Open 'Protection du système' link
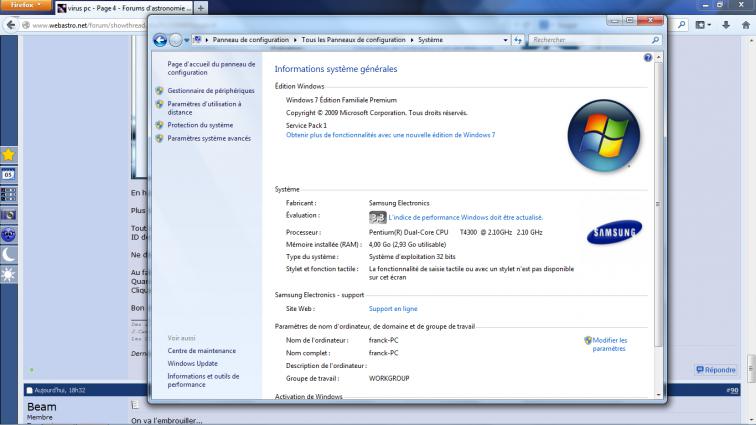Screen dimensions: 756x425 point(200,125)
